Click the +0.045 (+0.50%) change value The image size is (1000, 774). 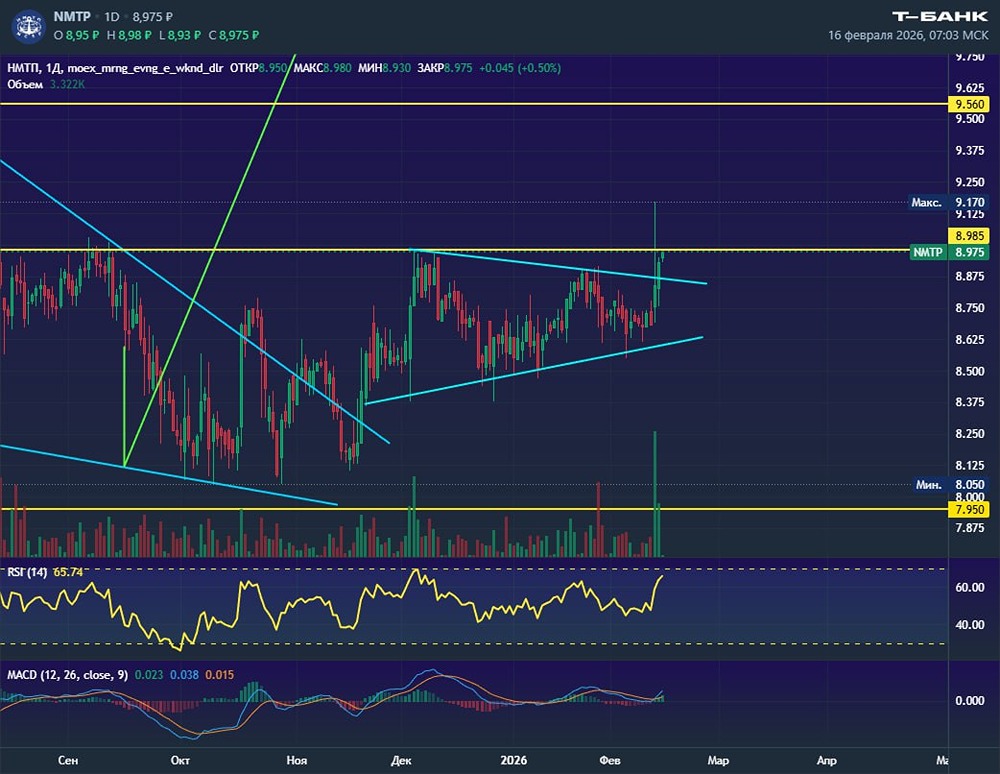tap(520, 68)
